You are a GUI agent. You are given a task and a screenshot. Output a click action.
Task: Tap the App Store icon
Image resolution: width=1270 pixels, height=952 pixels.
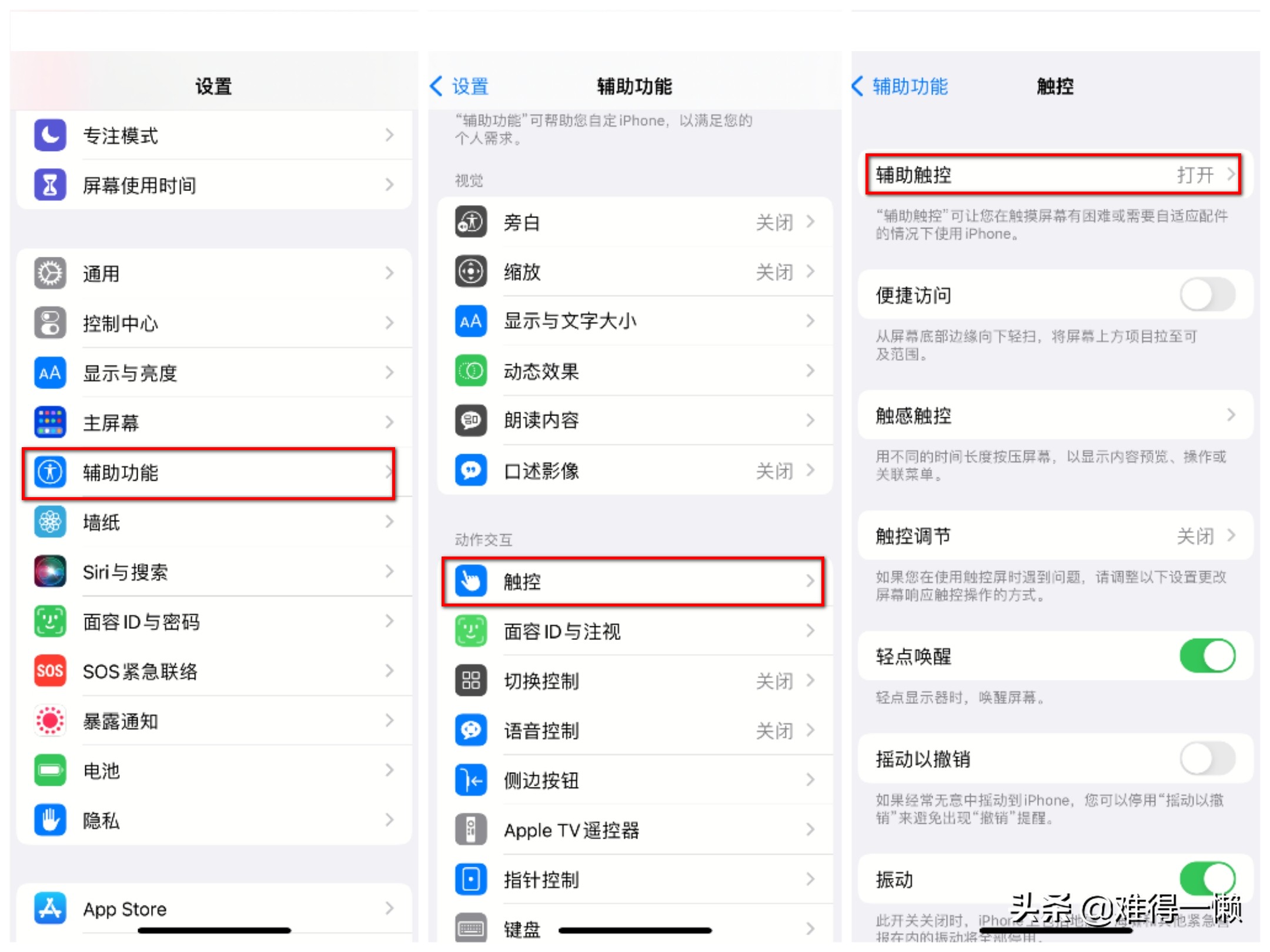(x=50, y=909)
